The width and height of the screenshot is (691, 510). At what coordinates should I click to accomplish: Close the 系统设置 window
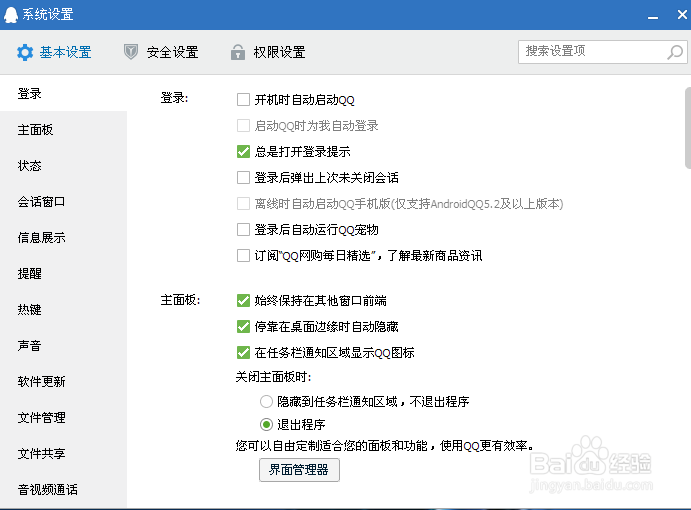[x=681, y=15]
